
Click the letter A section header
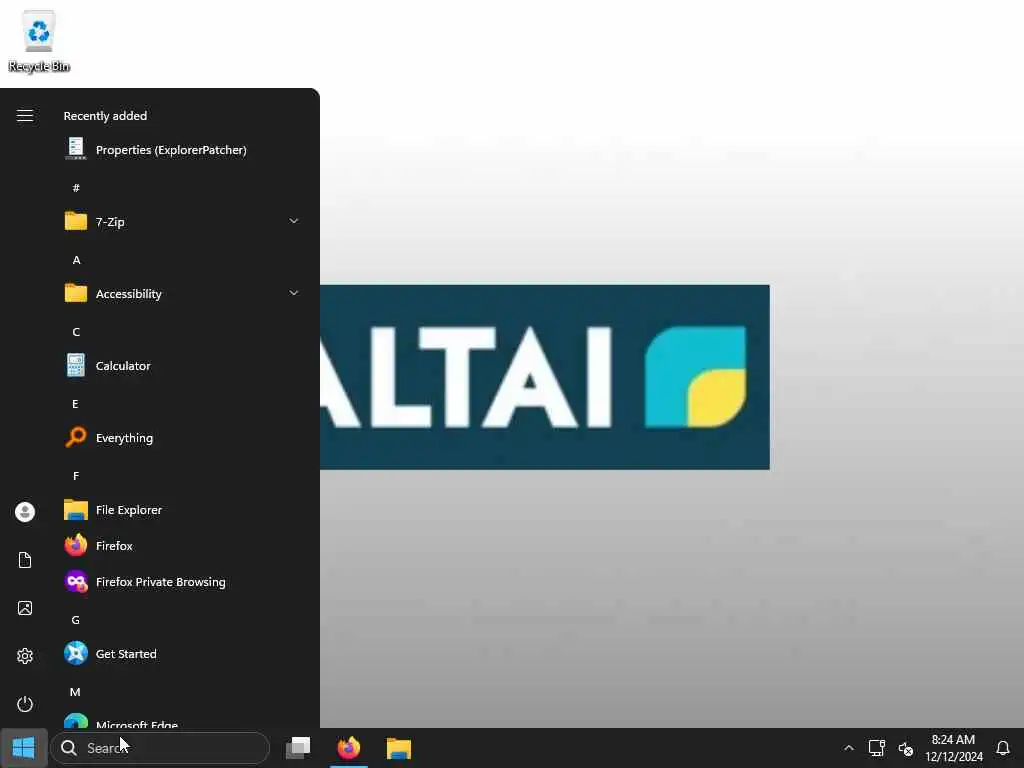(x=76, y=260)
